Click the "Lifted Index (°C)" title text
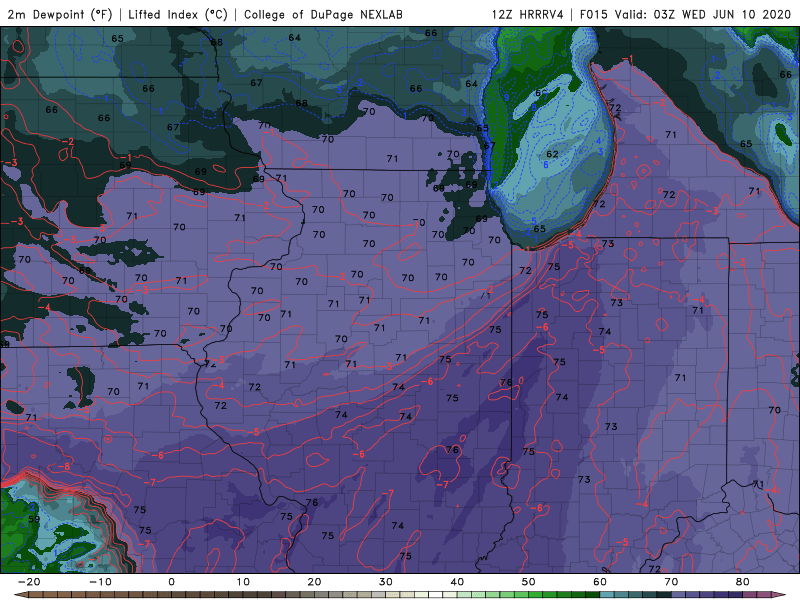 (178, 15)
